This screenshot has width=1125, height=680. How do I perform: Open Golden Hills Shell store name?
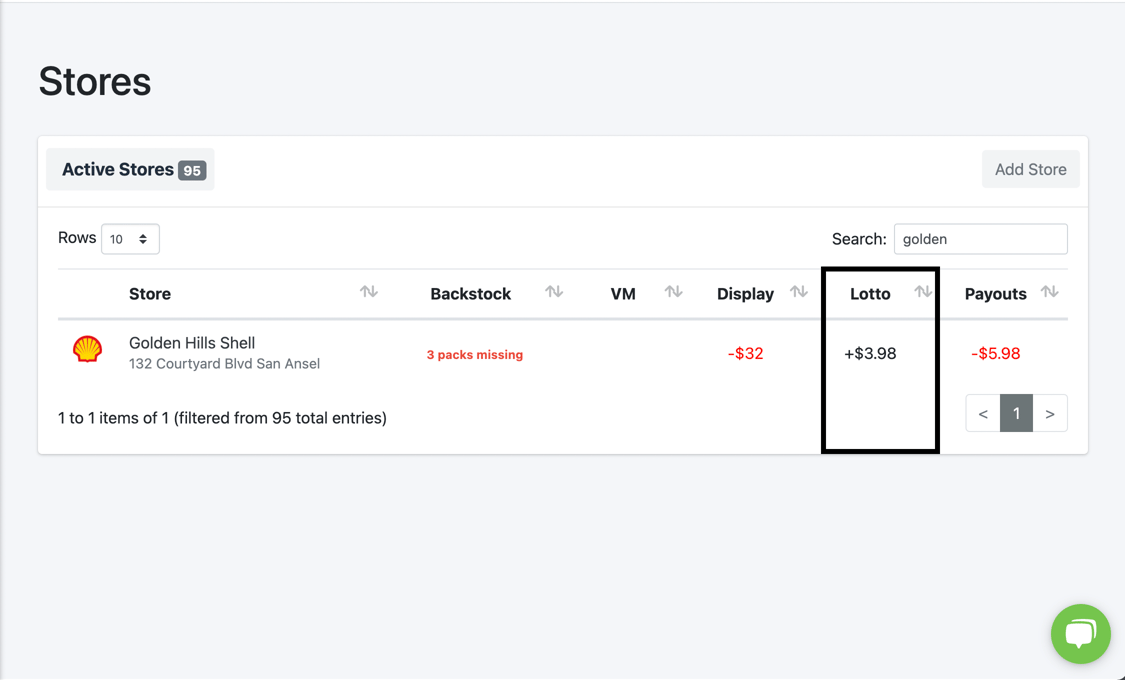192,343
